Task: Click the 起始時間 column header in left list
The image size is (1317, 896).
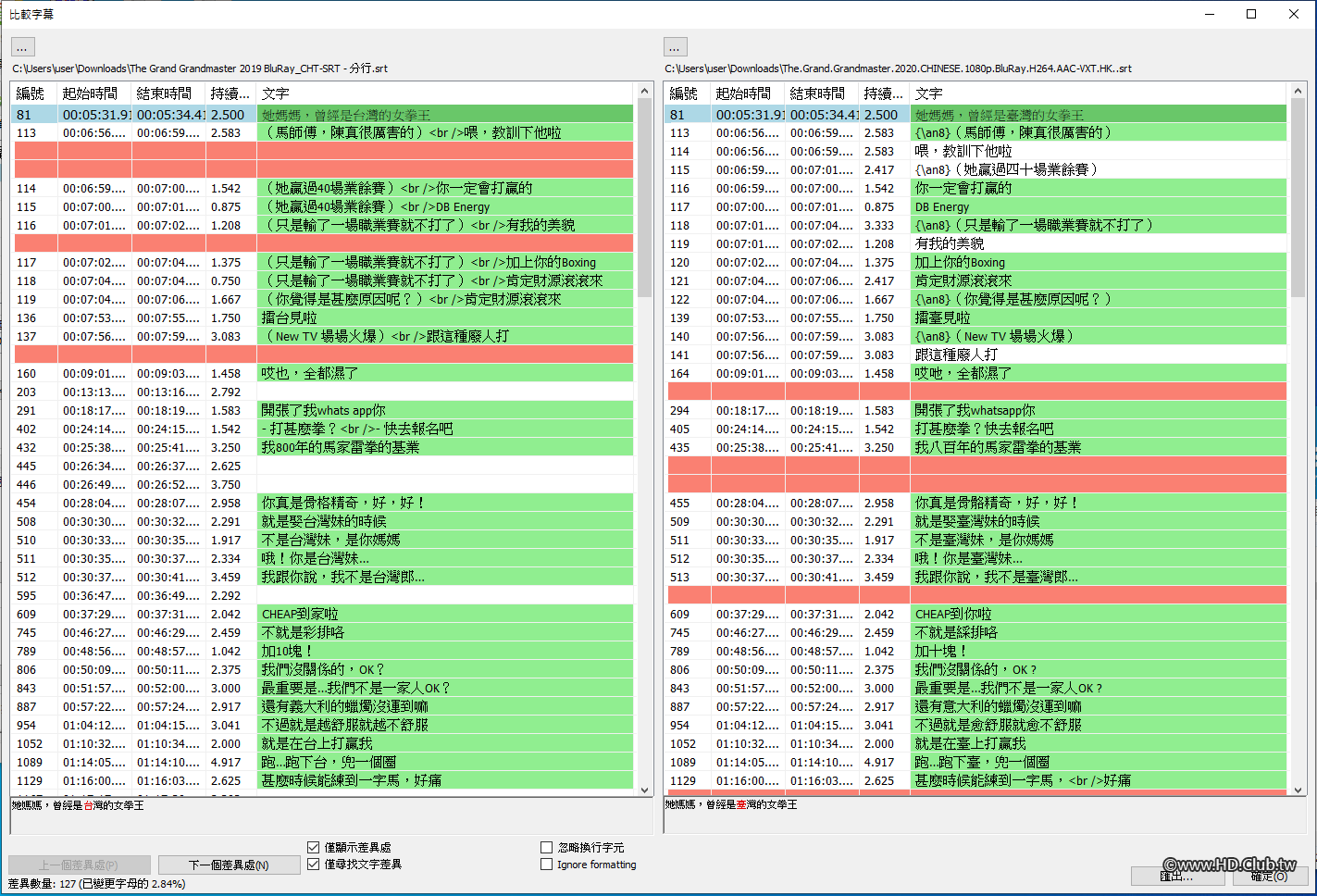Action: tap(94, 93)
